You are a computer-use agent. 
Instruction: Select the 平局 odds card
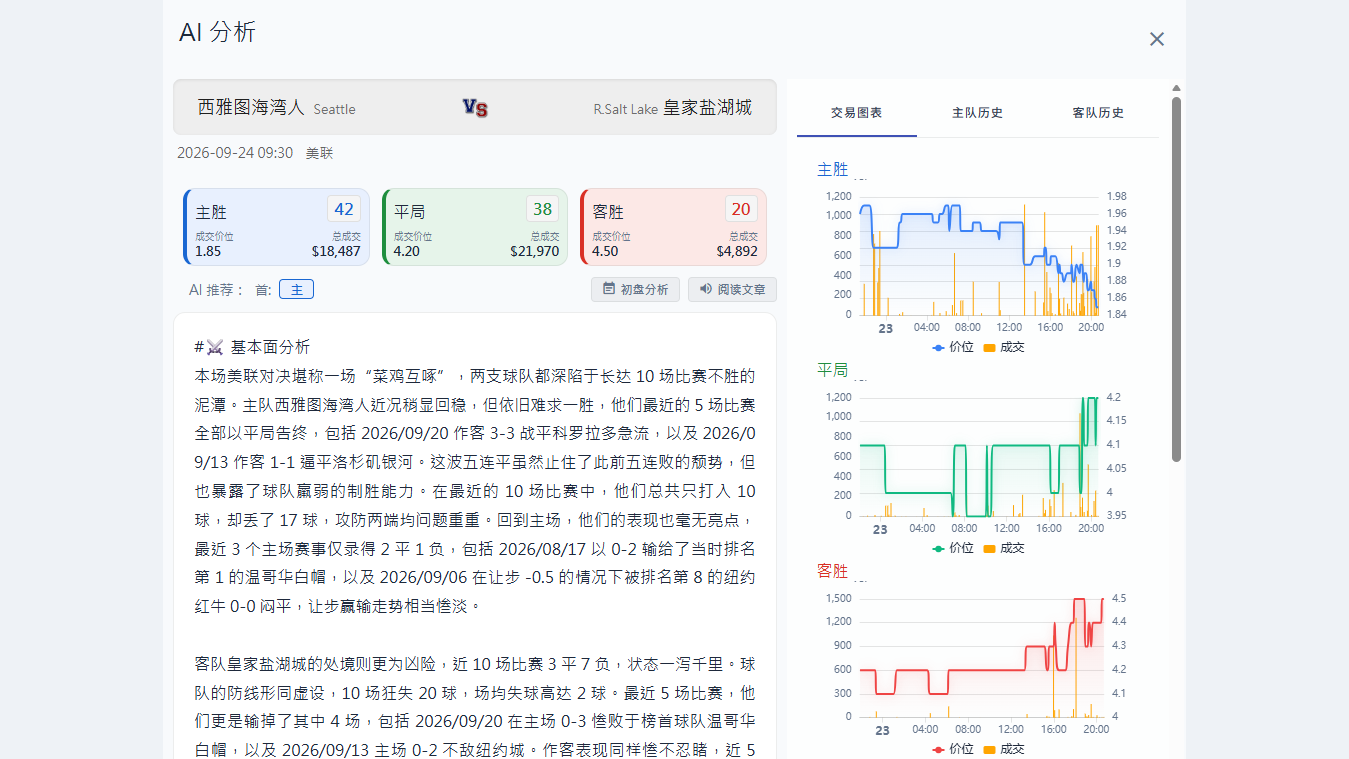475,227
